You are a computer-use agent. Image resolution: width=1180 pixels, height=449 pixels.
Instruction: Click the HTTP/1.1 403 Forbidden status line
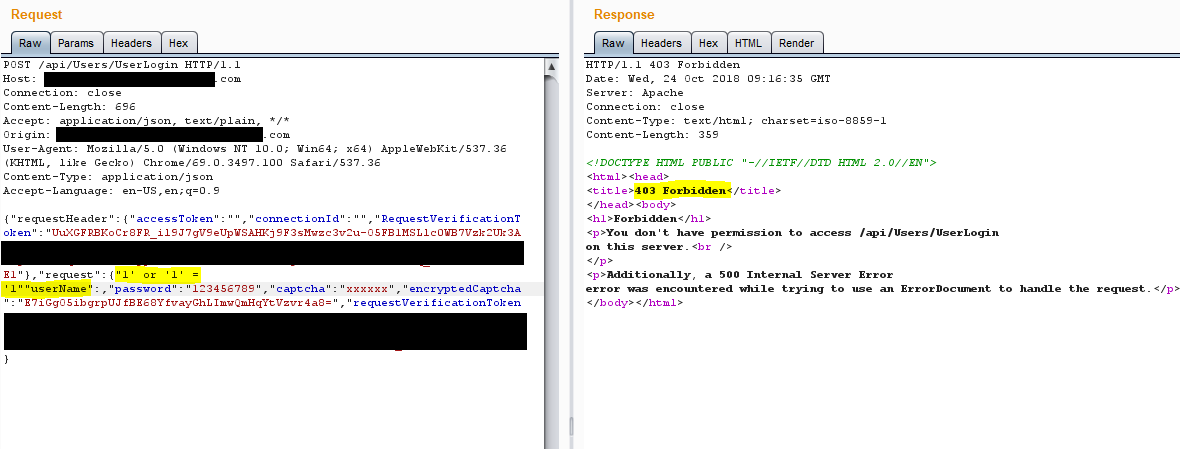(x=651, y=65)
